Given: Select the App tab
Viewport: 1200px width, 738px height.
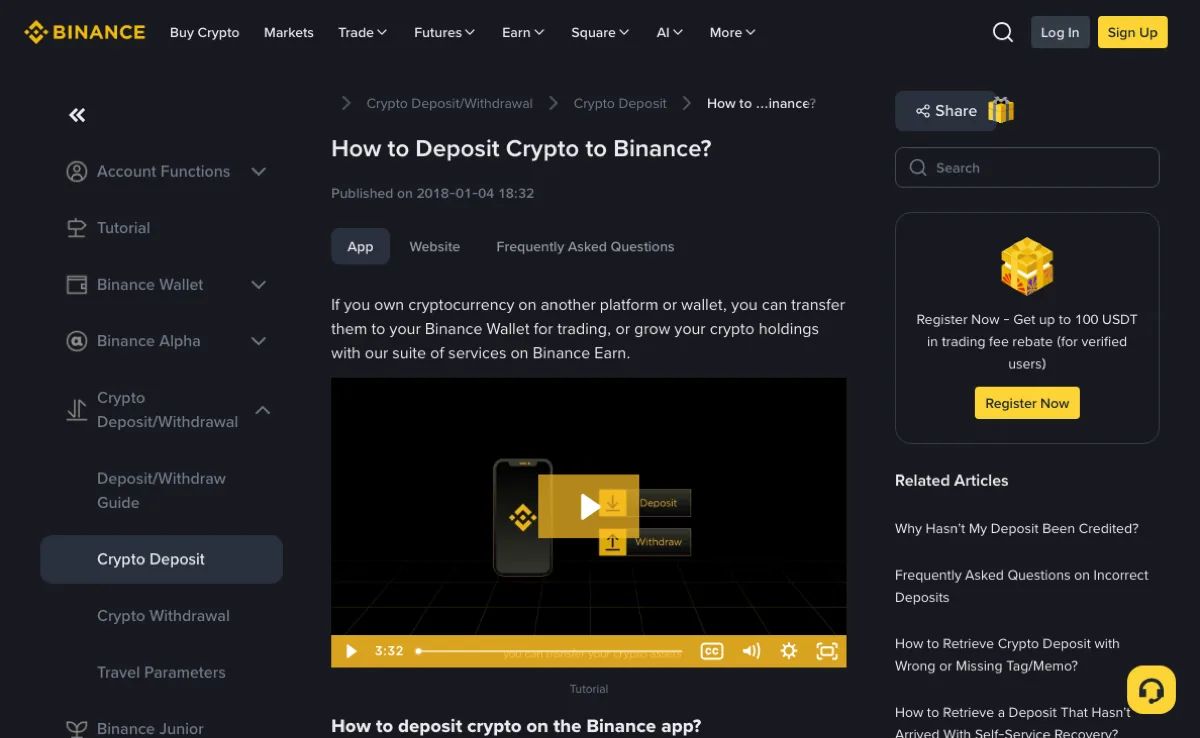Looking at the screenshot, I should coord(360,246).
